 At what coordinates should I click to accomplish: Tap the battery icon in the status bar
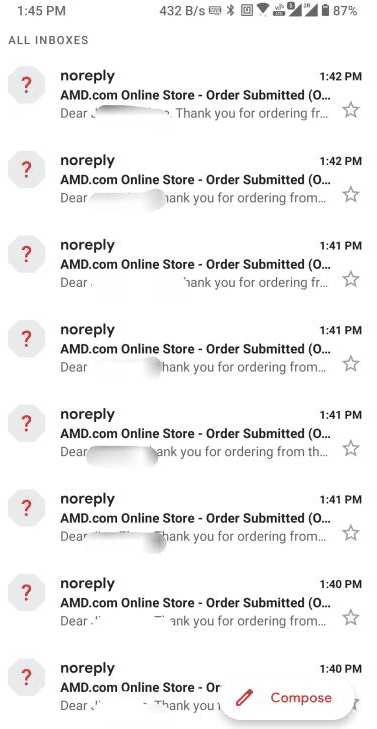(x=325, y=11)
